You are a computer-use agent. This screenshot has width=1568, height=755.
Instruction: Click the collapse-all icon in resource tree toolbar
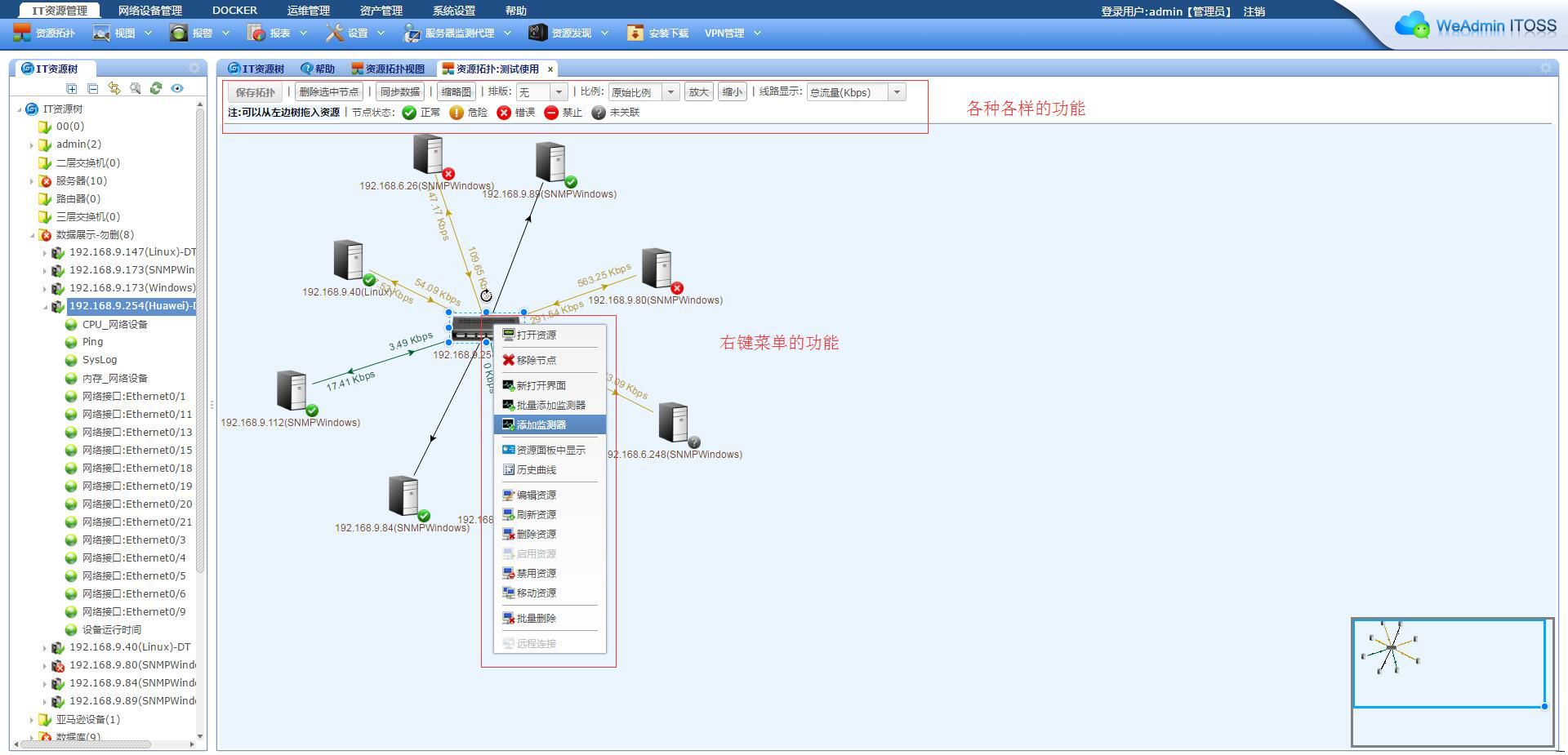click(x=92, y=88)
